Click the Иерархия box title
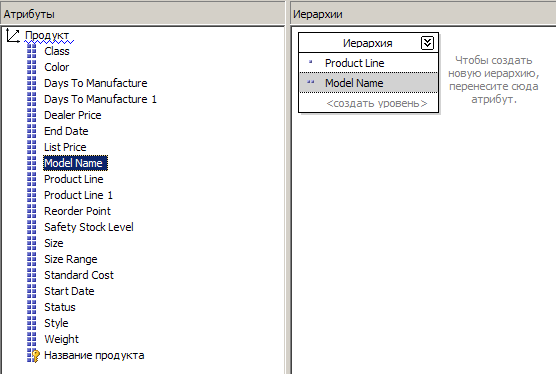The image size is (556, 374). [368, 43]
